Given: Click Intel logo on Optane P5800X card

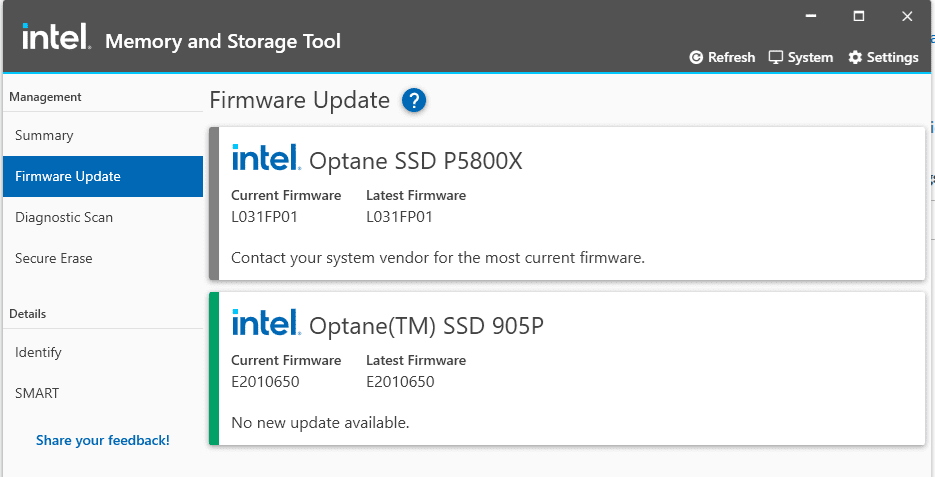Looking at the screenshot, I should point(265,158).
